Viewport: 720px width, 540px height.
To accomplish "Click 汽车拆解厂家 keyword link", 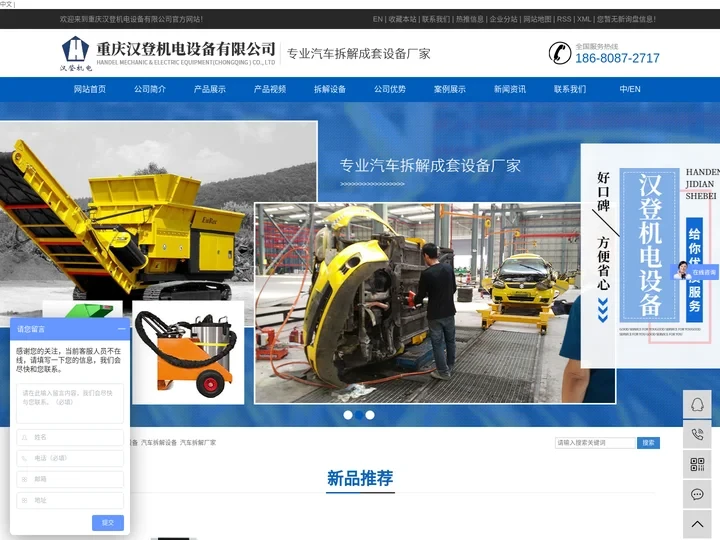I will click(x=198, y=443).
